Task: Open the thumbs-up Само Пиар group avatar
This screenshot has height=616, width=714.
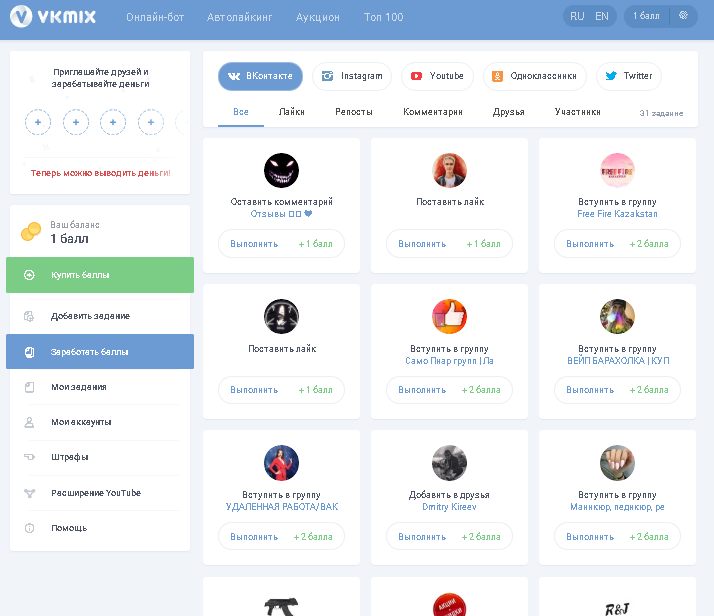Action: pos(449,316)
